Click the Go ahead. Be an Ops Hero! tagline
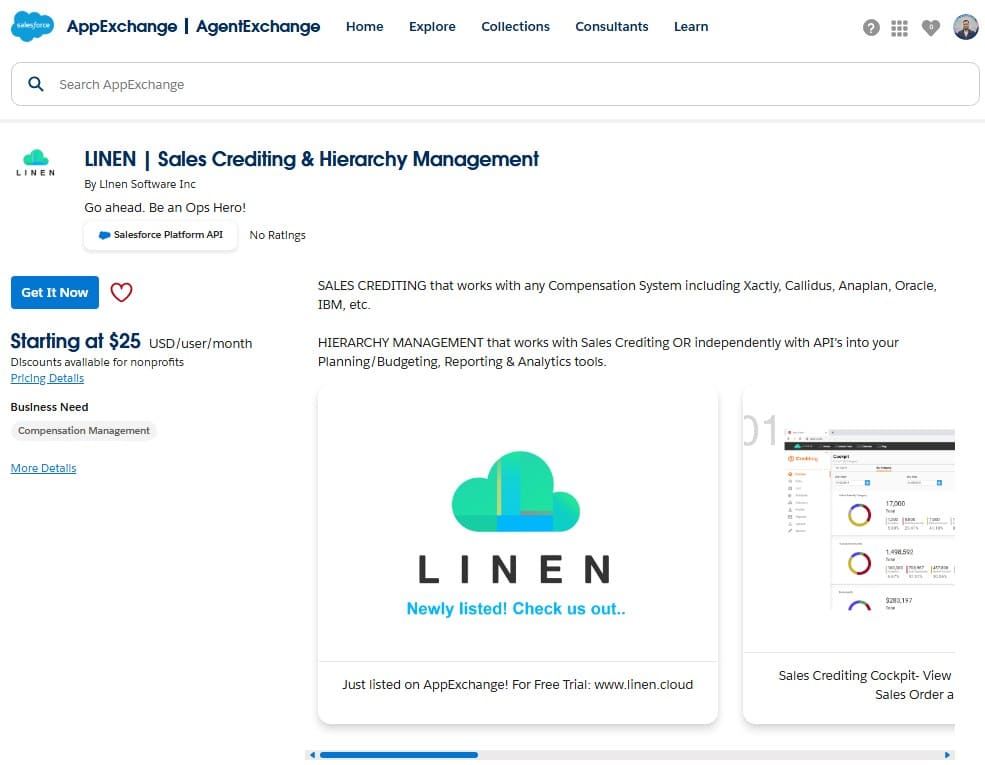The width and height of the screenshot is (985, 765). 165,207
